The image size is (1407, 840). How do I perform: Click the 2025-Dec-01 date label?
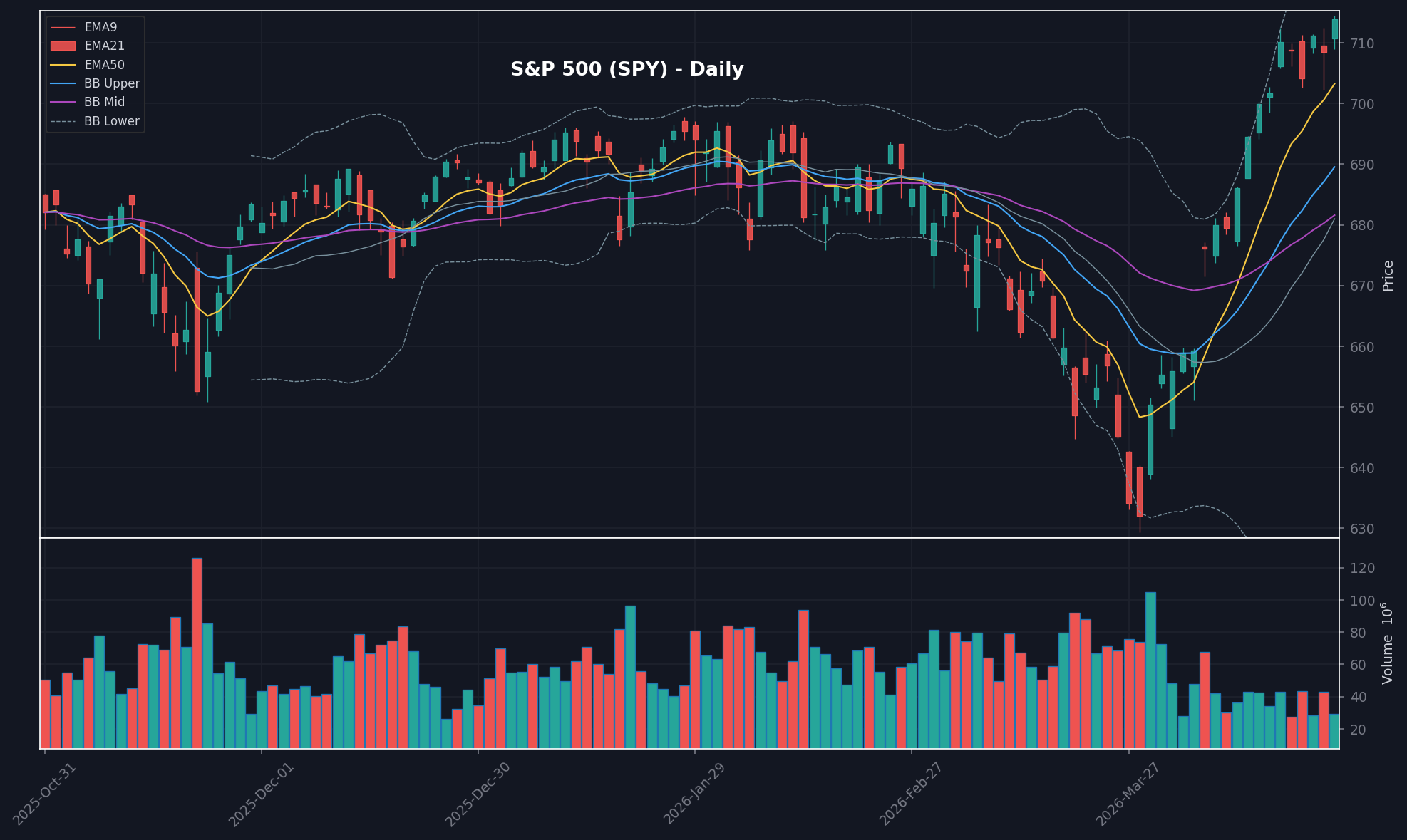point(261,794)
